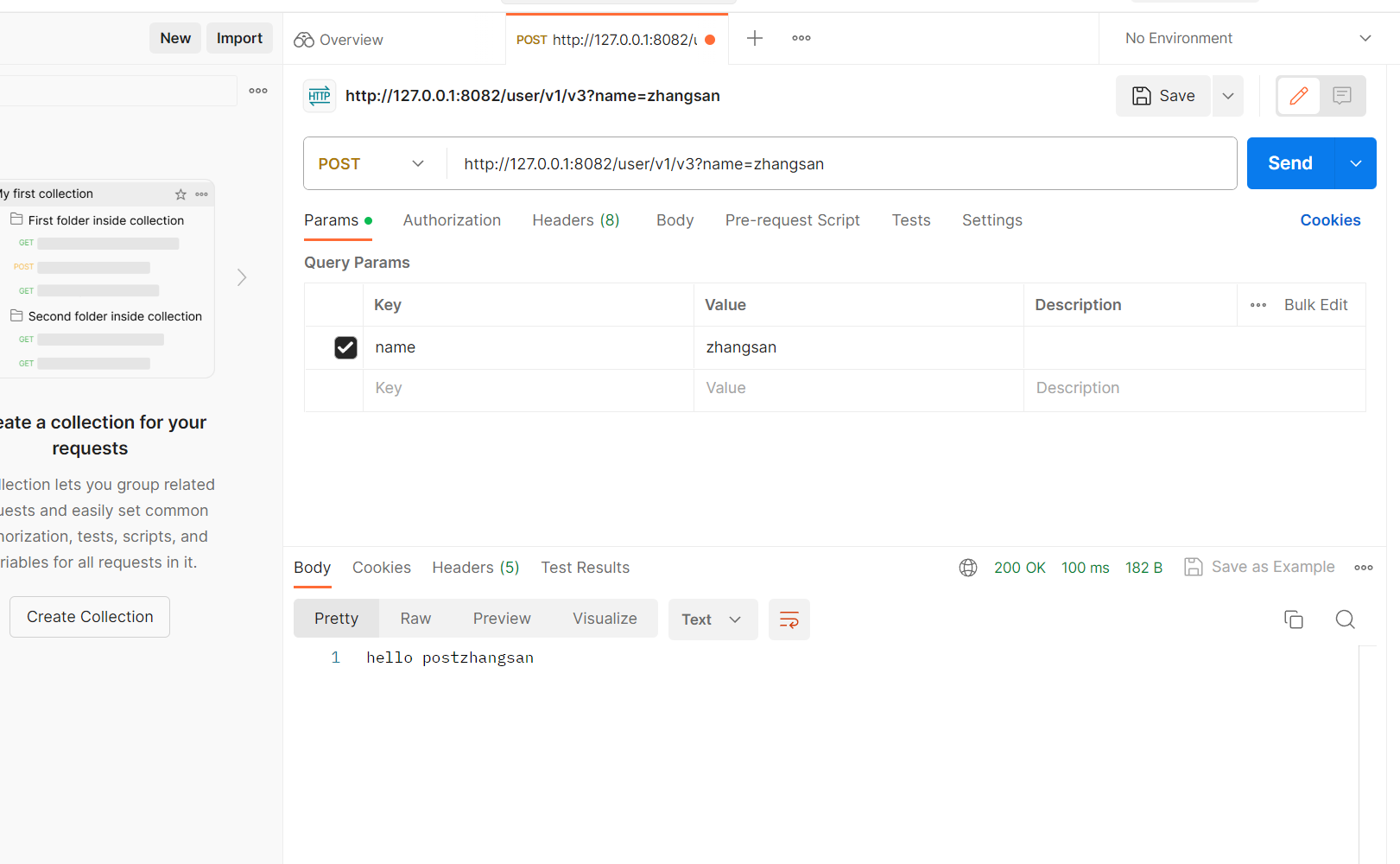Open Pre-request Script tab
The height and width of the screenshot is (864, 1400).
793,220
